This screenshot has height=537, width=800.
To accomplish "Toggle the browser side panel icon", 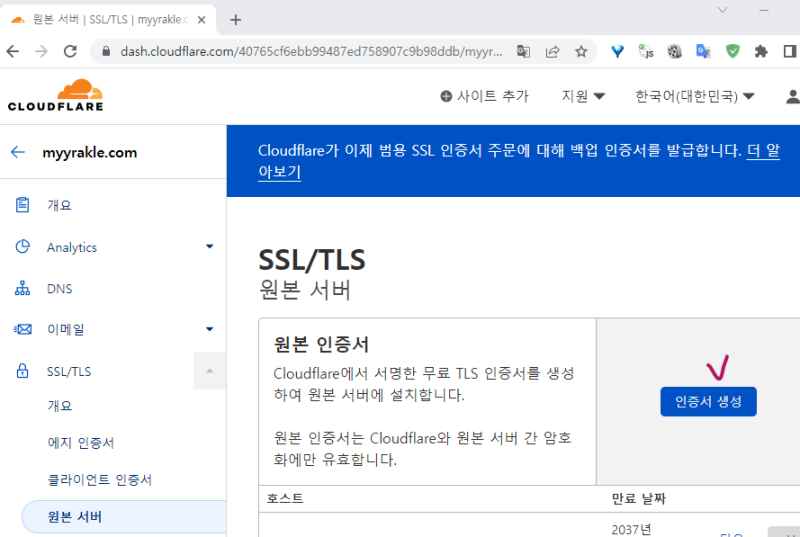I will tap(790, 51).
